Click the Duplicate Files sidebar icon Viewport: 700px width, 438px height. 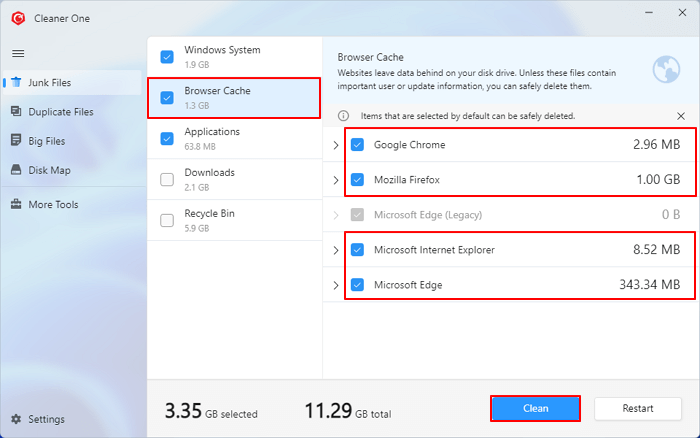click(16, 111)
